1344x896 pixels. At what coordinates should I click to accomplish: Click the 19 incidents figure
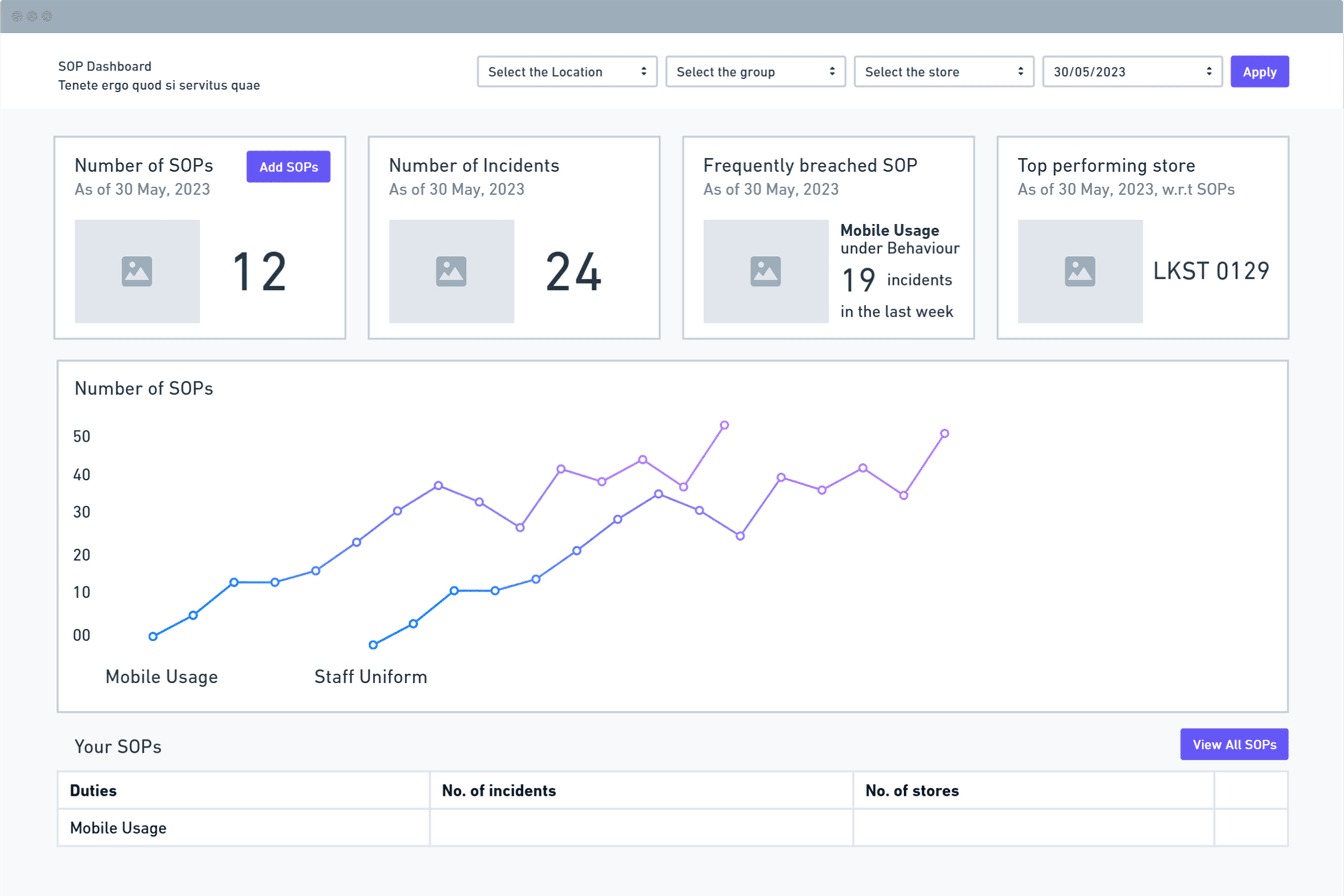[859, 280]
